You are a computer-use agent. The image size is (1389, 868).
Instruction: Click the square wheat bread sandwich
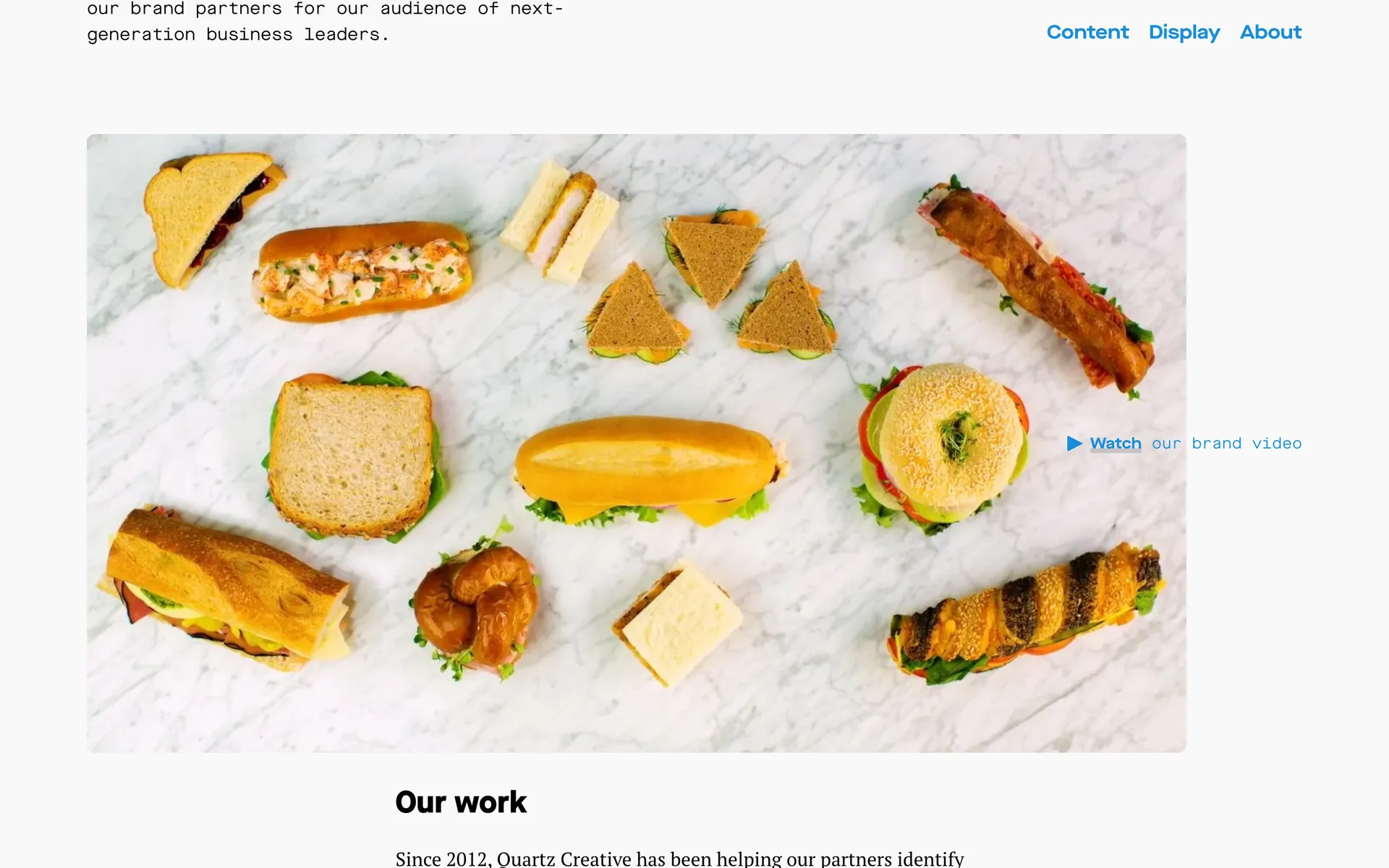point(353,458)
